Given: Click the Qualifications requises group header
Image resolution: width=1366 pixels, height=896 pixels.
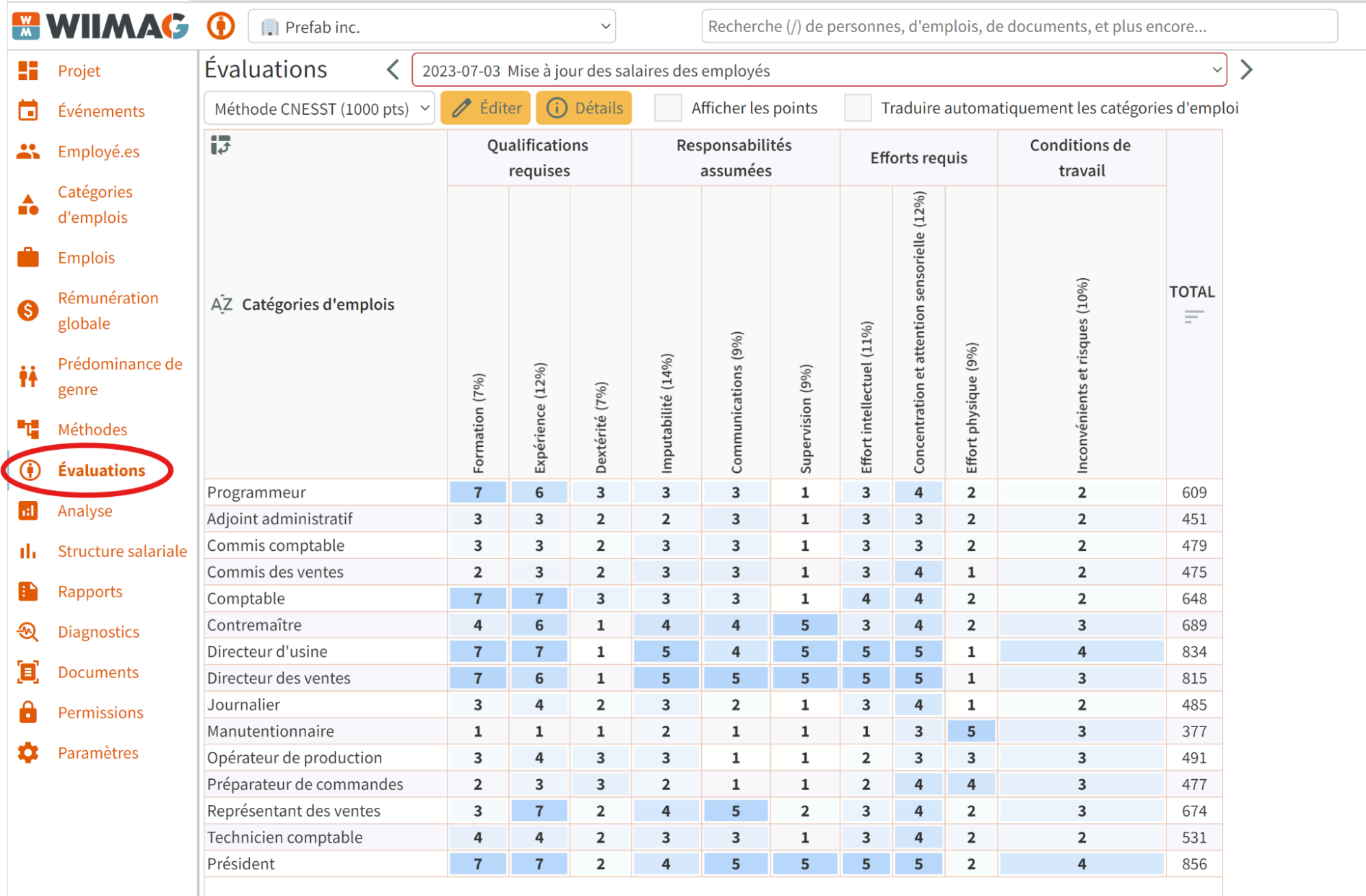Looking at the screenshot, I should coord(538,158).
